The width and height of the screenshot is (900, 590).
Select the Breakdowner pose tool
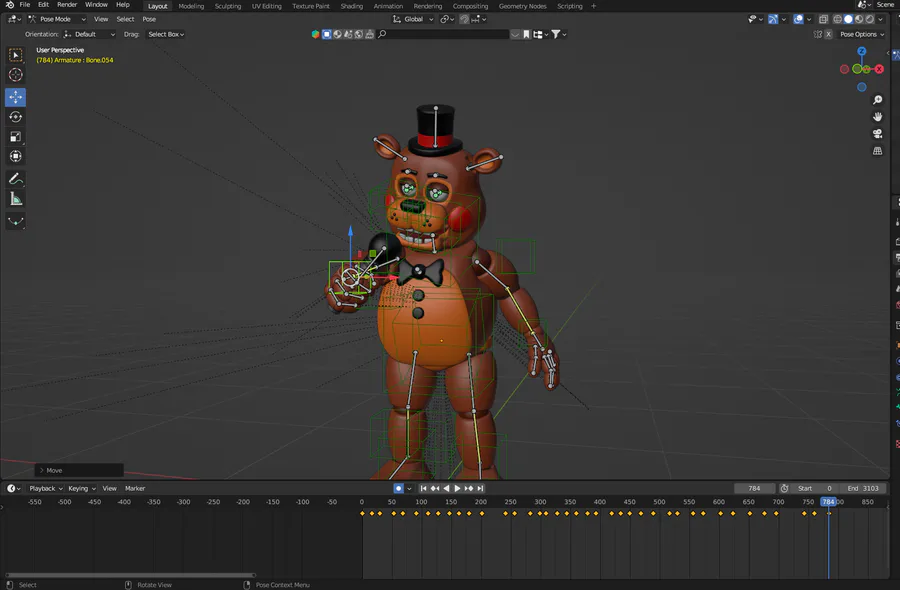15,222
